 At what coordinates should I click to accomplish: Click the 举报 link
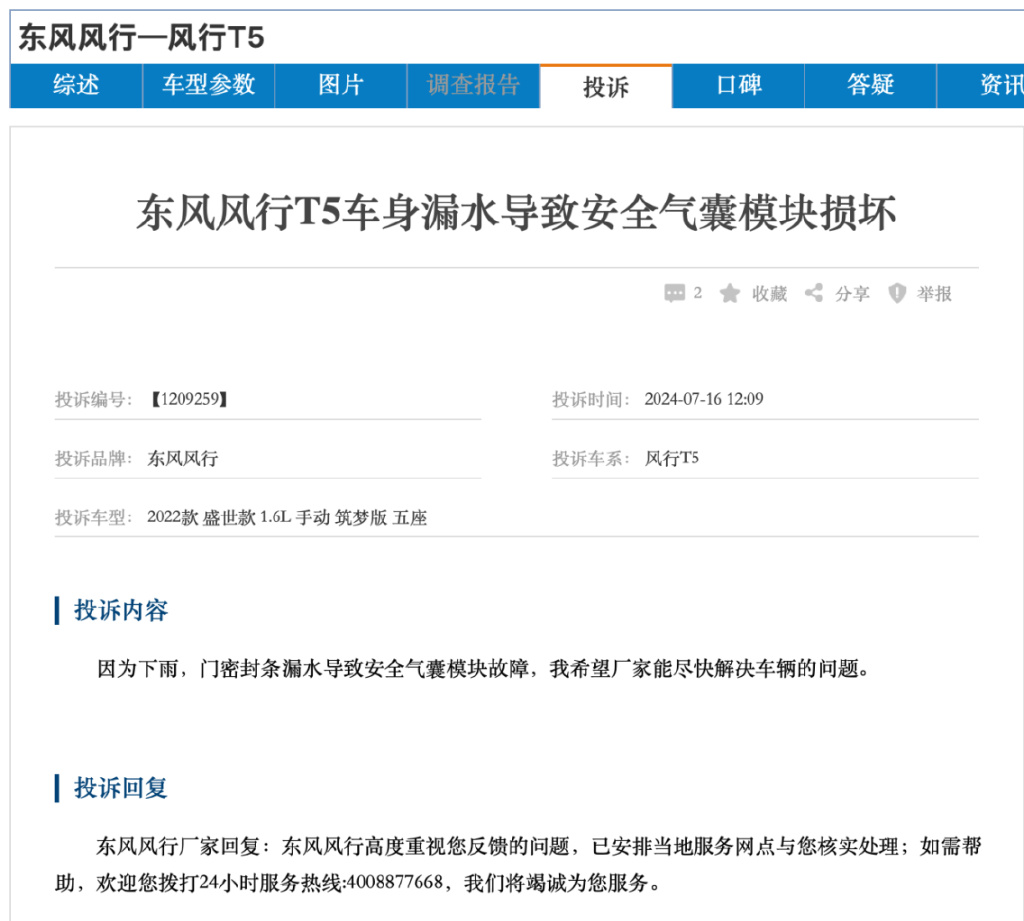pyautogui.click(x=935, y=294)
